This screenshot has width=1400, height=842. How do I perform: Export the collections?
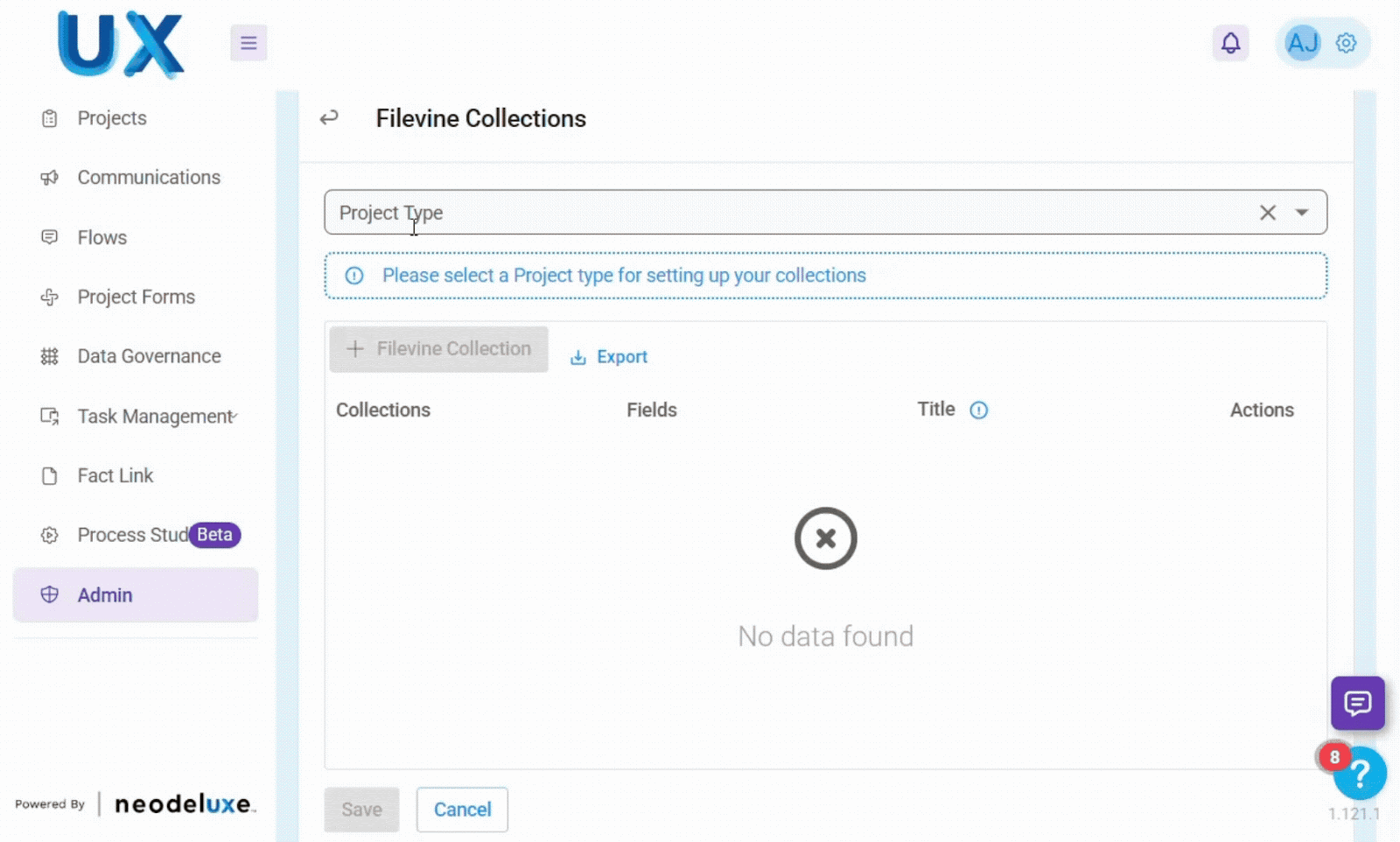(x=609, y=357)
